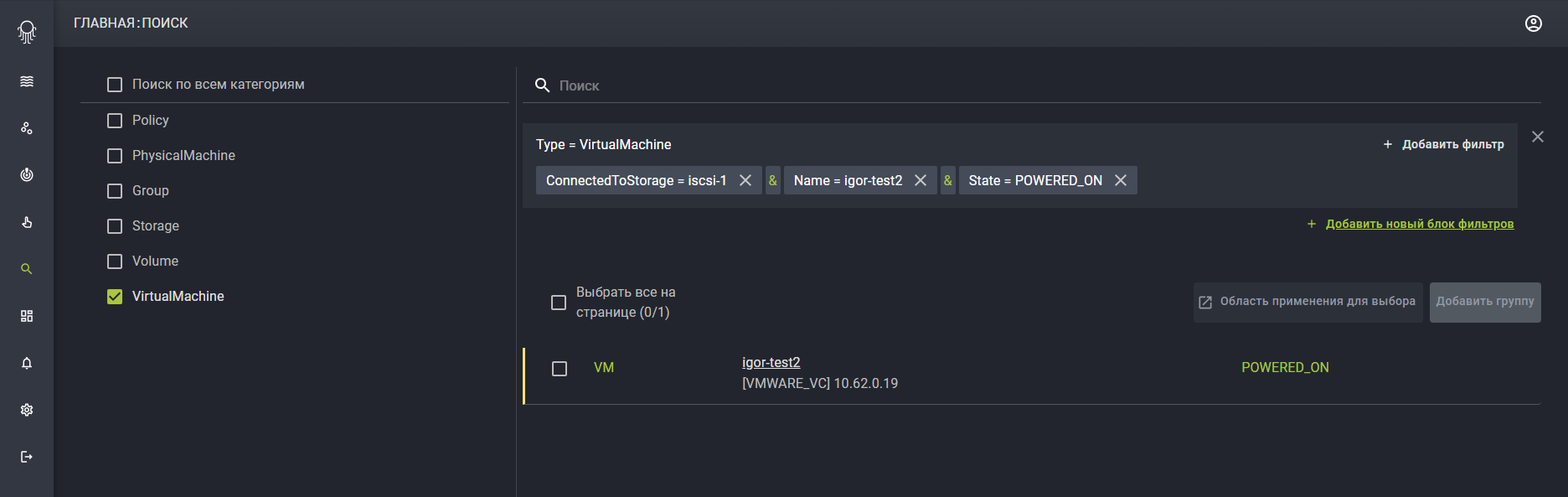1568x497 pixels.
Task: Click the Добавить группу button
Action: 1485,303
